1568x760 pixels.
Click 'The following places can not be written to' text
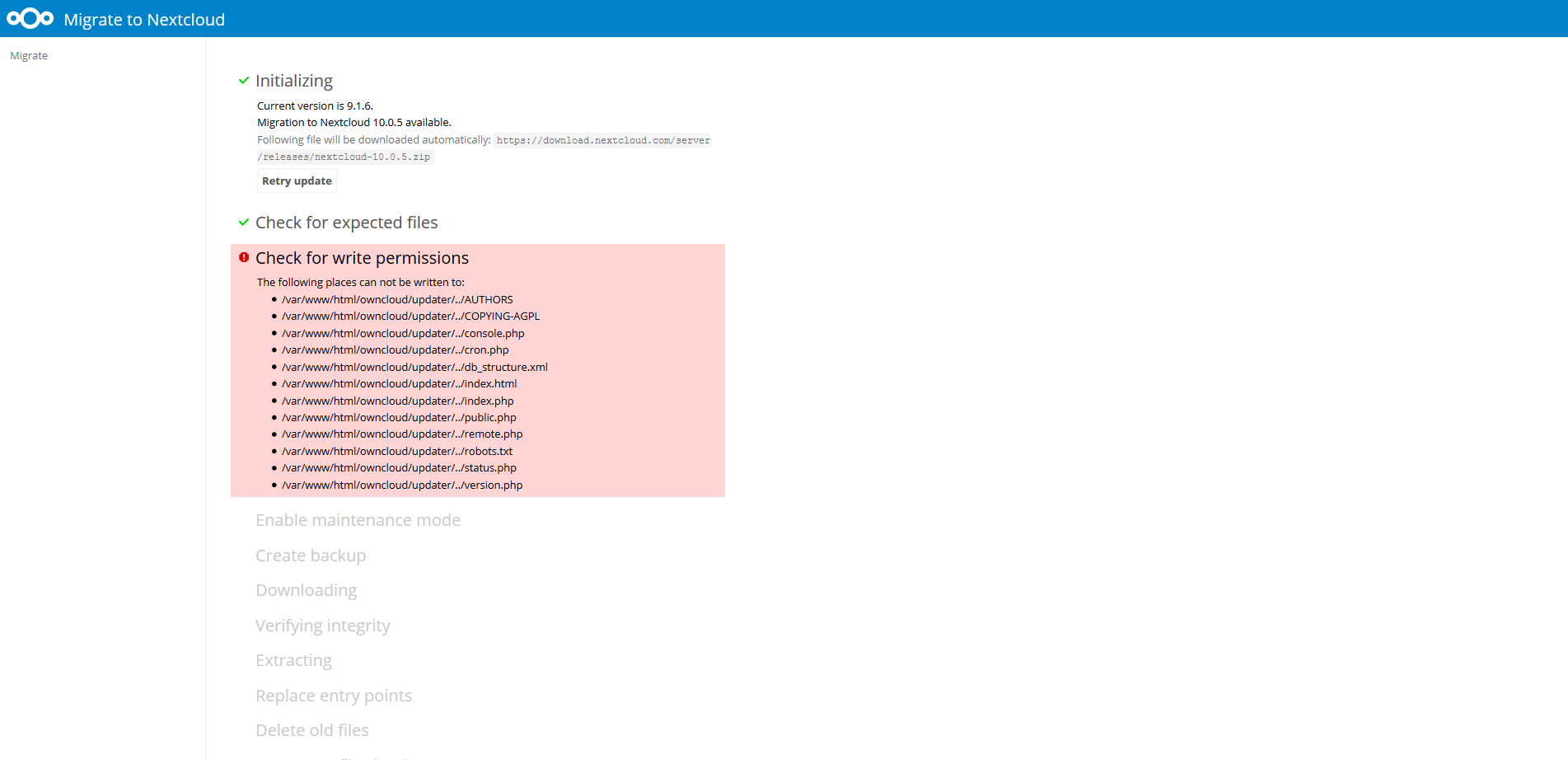click(361, 282)
